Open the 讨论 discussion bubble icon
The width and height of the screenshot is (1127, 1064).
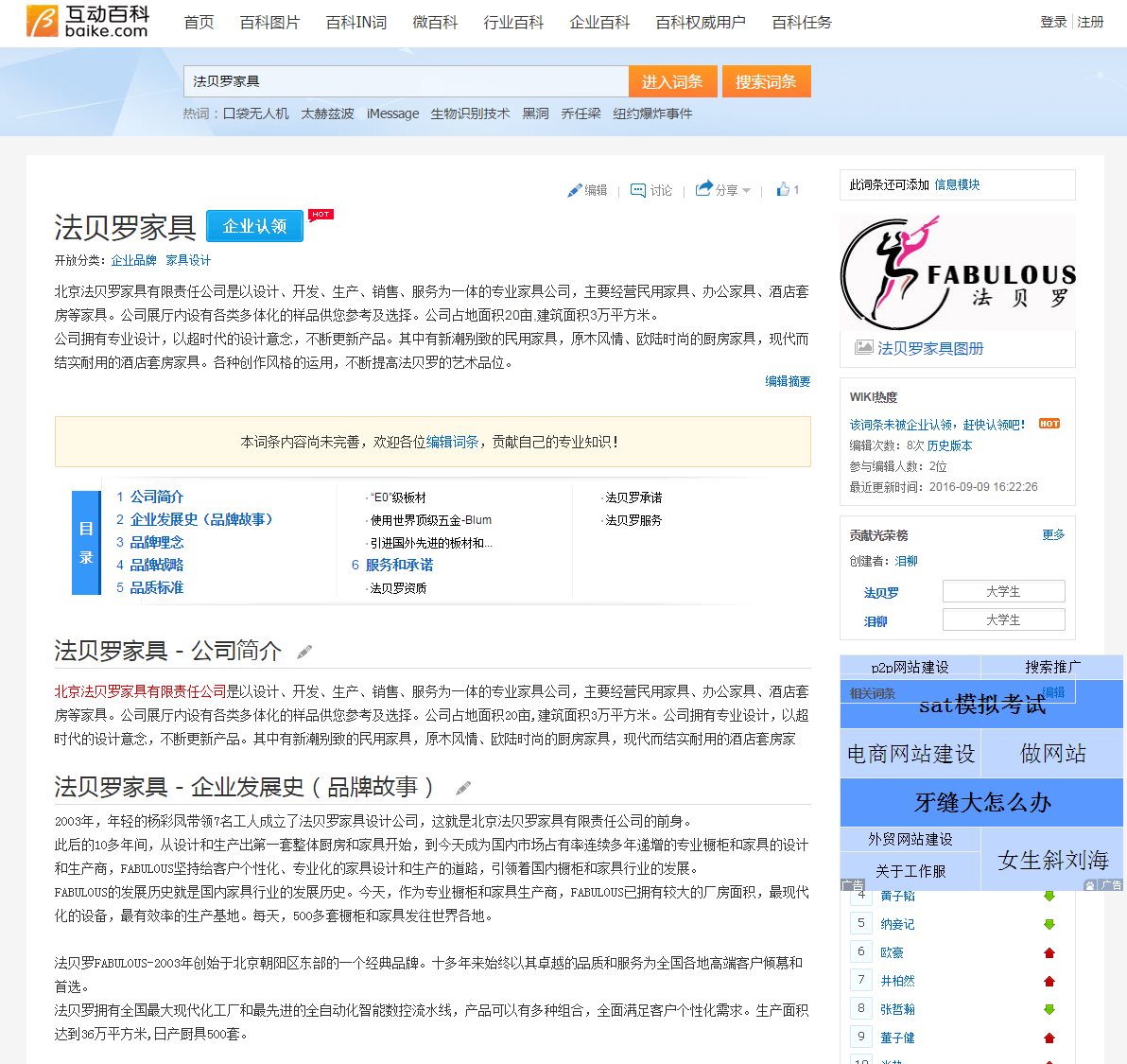click(637, 190)
